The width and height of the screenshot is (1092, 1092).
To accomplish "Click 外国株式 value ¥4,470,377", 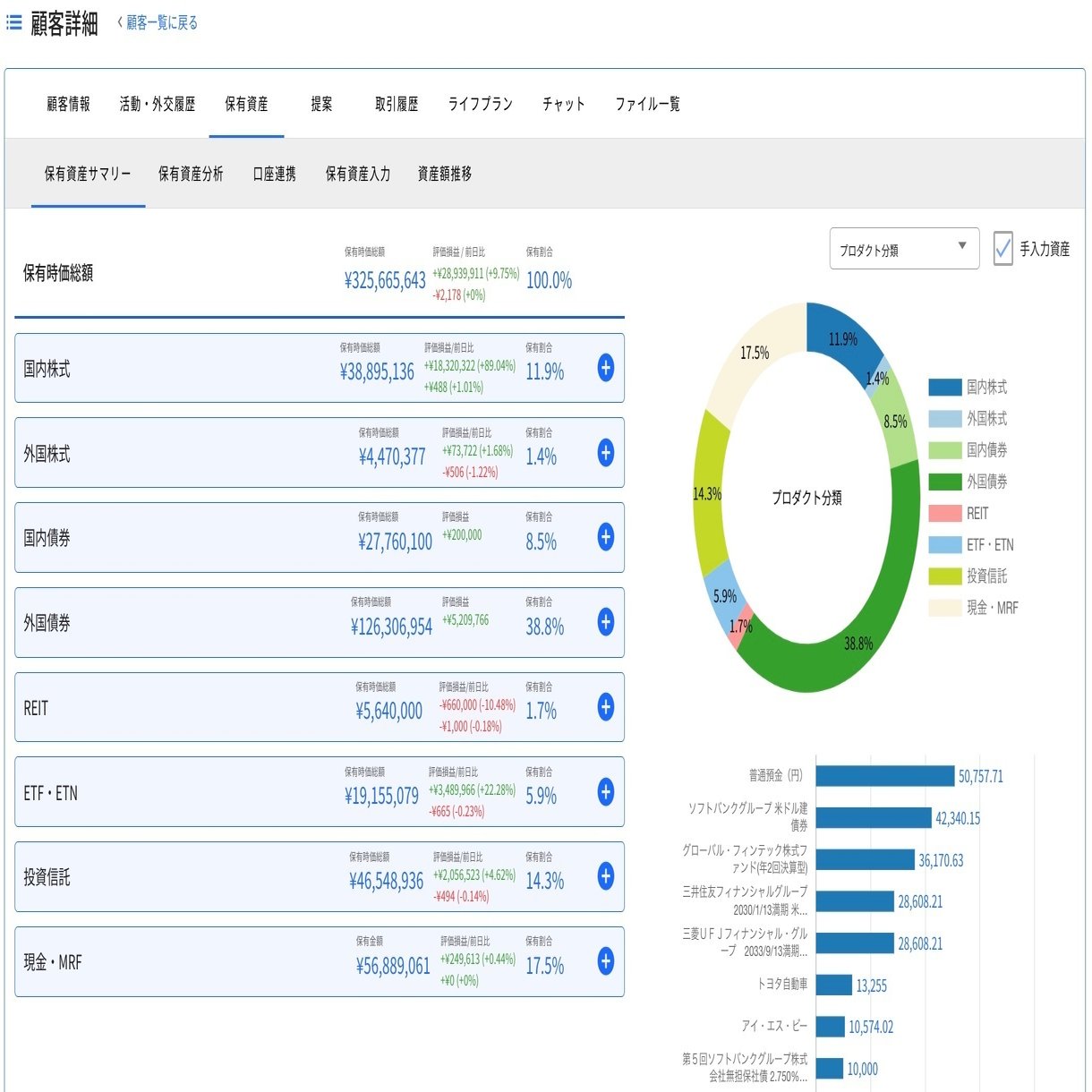I will [392, 456].
